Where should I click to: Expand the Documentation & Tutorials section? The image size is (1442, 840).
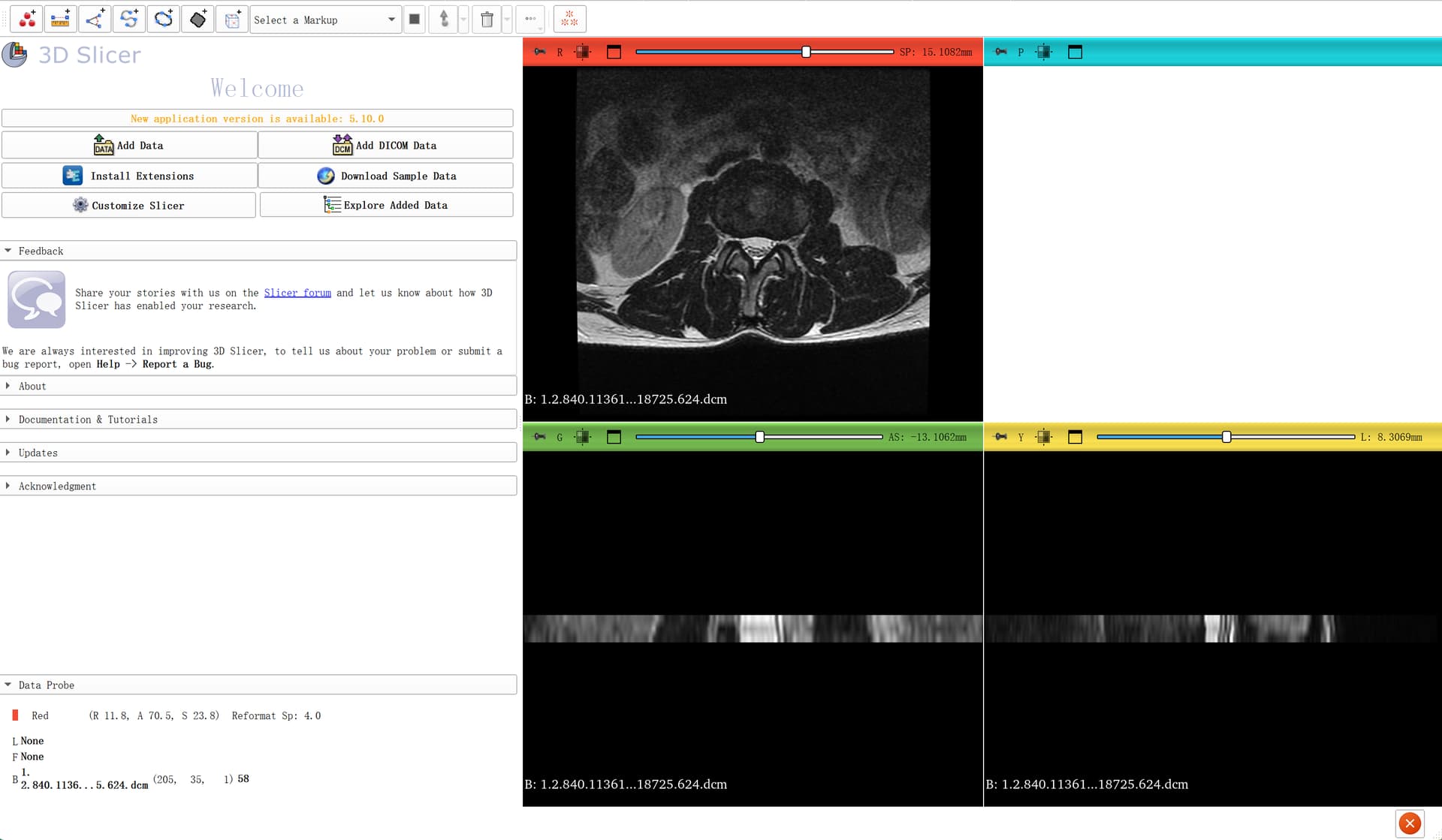[x=88, y=420]
